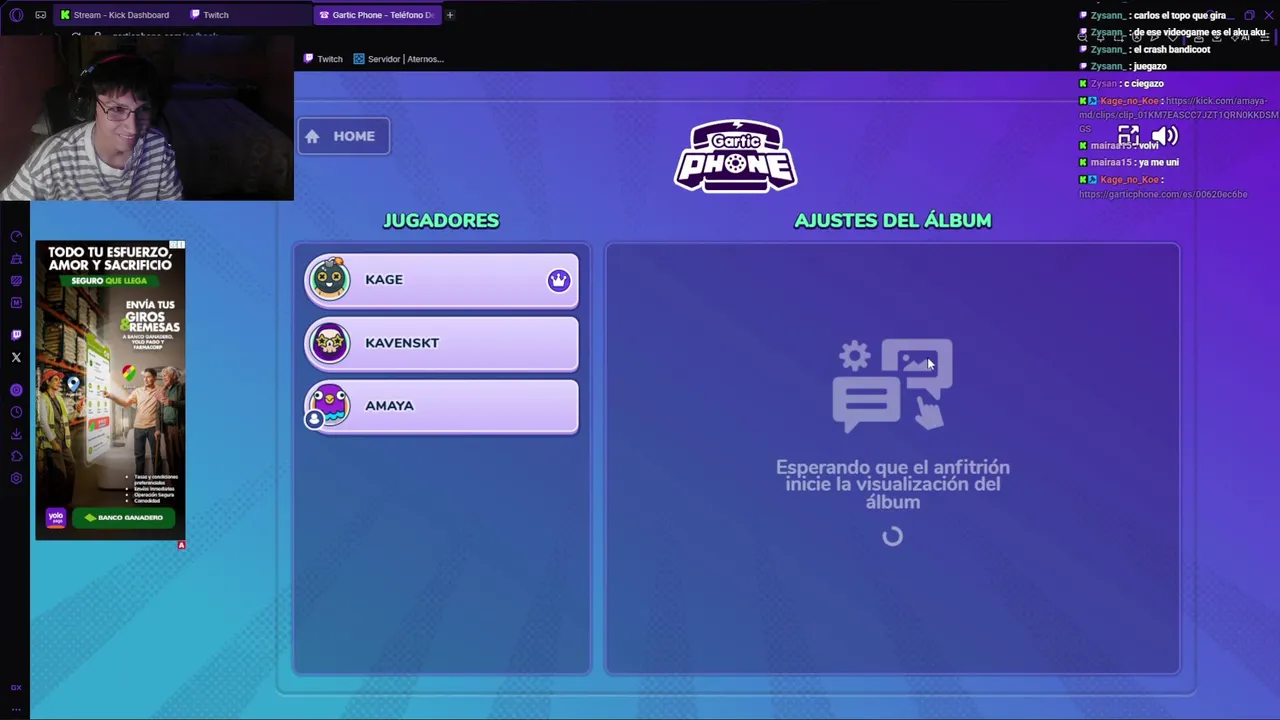Image resolution: width=1280 pixels, height=720 pixels.
Task: Go back with the HOME button
Action: 343,136
